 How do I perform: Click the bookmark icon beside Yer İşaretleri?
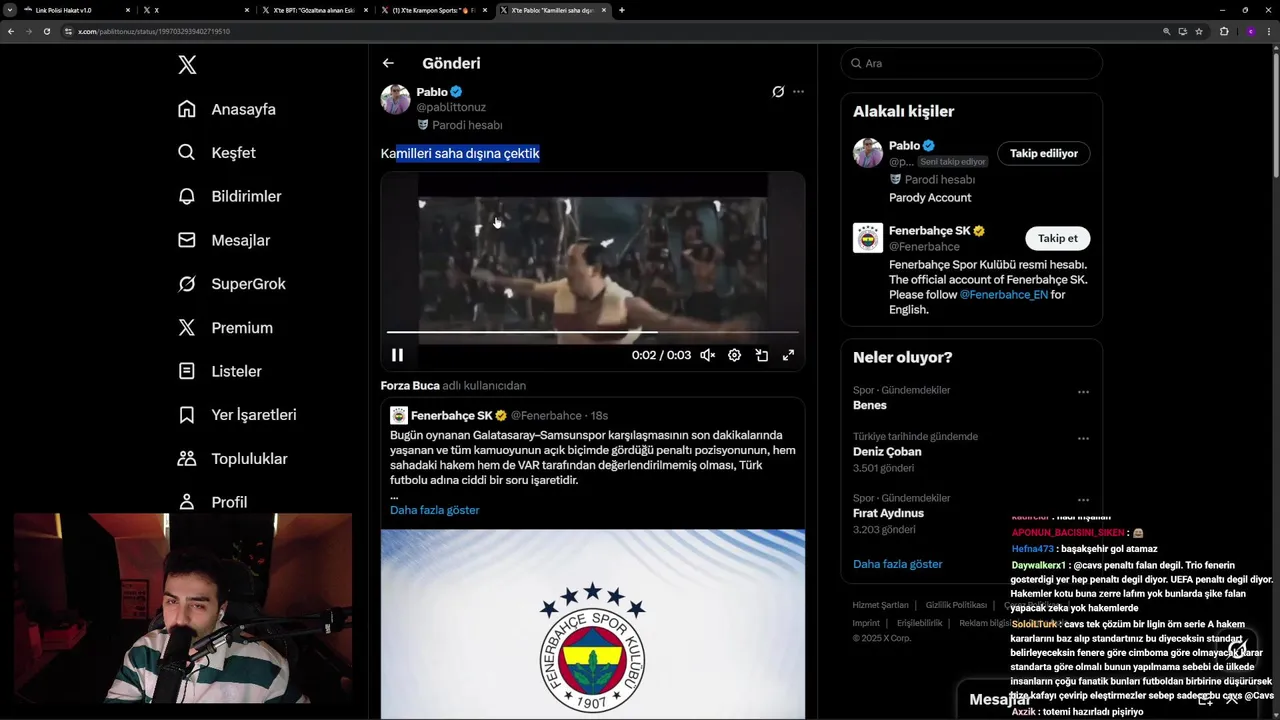[187, 415]
